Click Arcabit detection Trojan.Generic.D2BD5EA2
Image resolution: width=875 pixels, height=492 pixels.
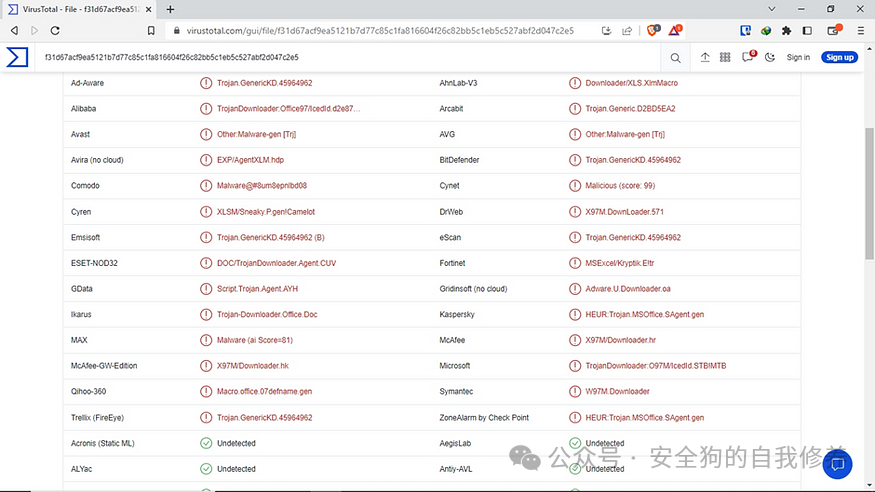click(630, 109)
